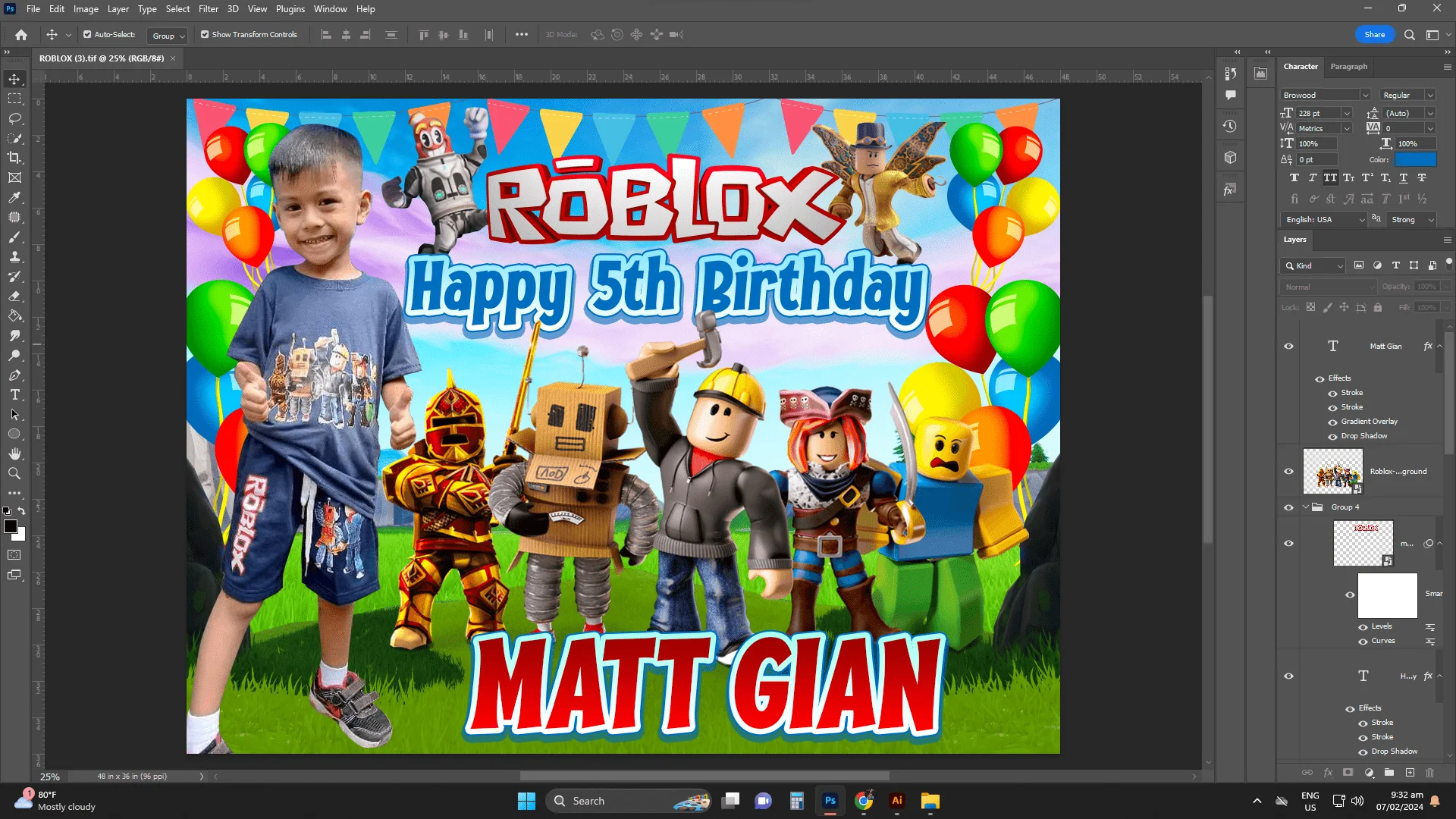Hide the Matt Gian text layer
Image resolution: width=1456 pixels, height=819 pixels.
coord(1288,347)
